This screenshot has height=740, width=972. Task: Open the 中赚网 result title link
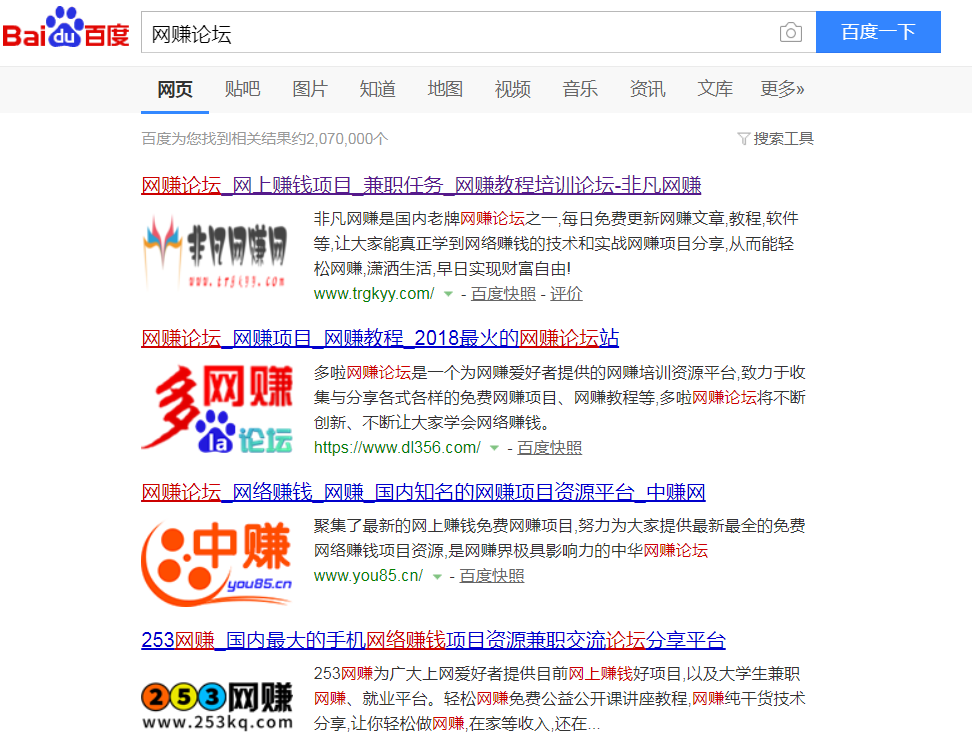tap(423, 493)
